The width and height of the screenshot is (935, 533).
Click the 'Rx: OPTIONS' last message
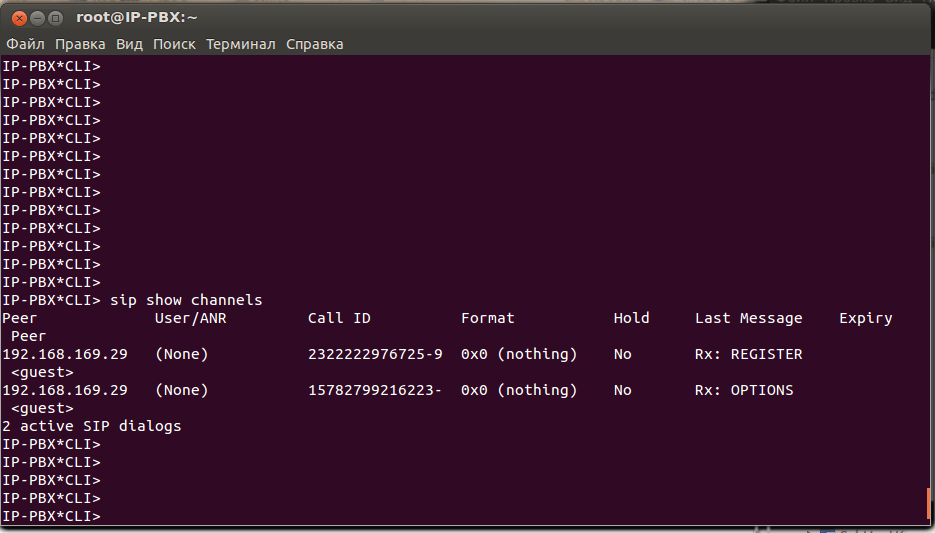(x=744, y=390)
